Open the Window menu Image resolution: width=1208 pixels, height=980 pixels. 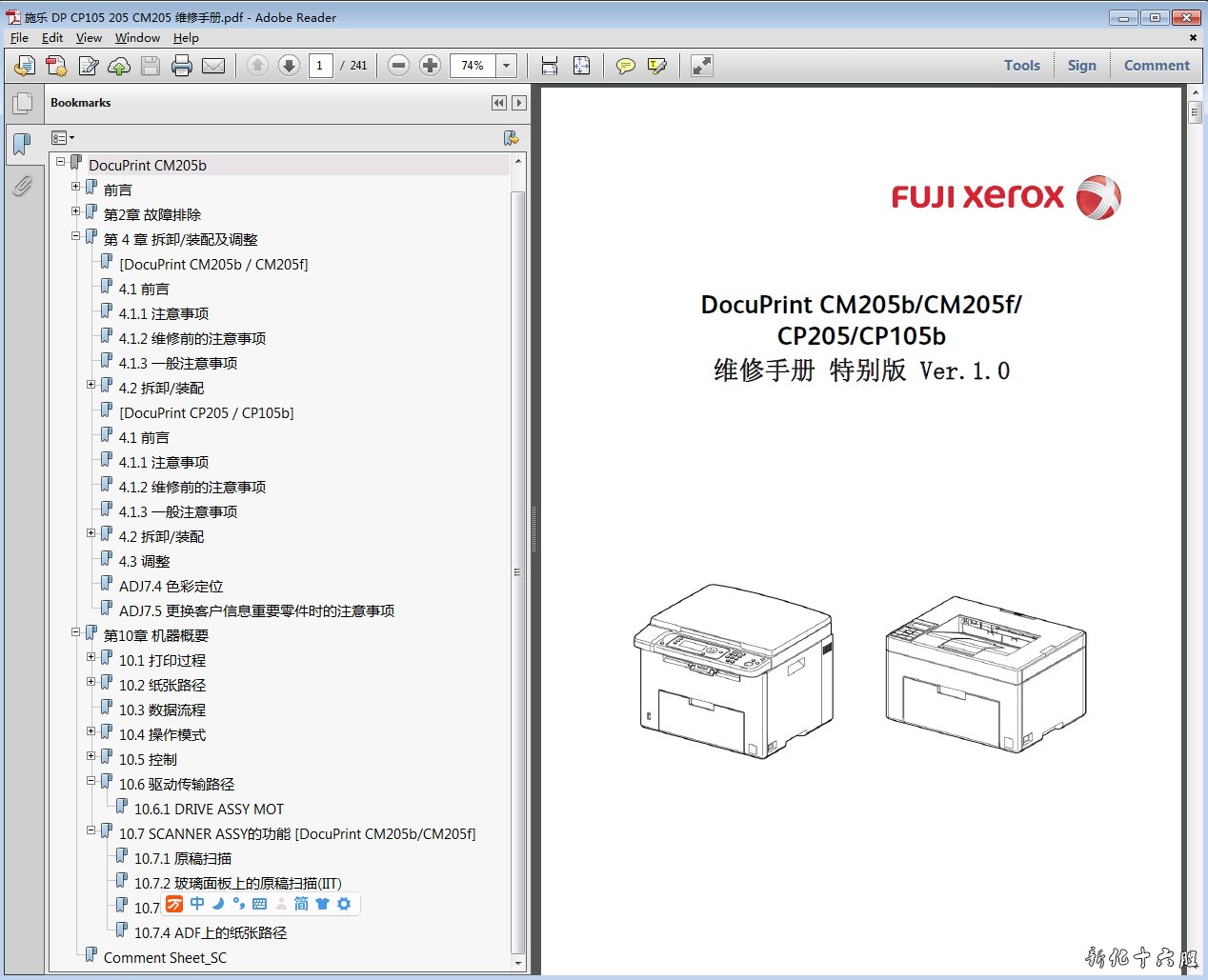[x=137, y=38]
